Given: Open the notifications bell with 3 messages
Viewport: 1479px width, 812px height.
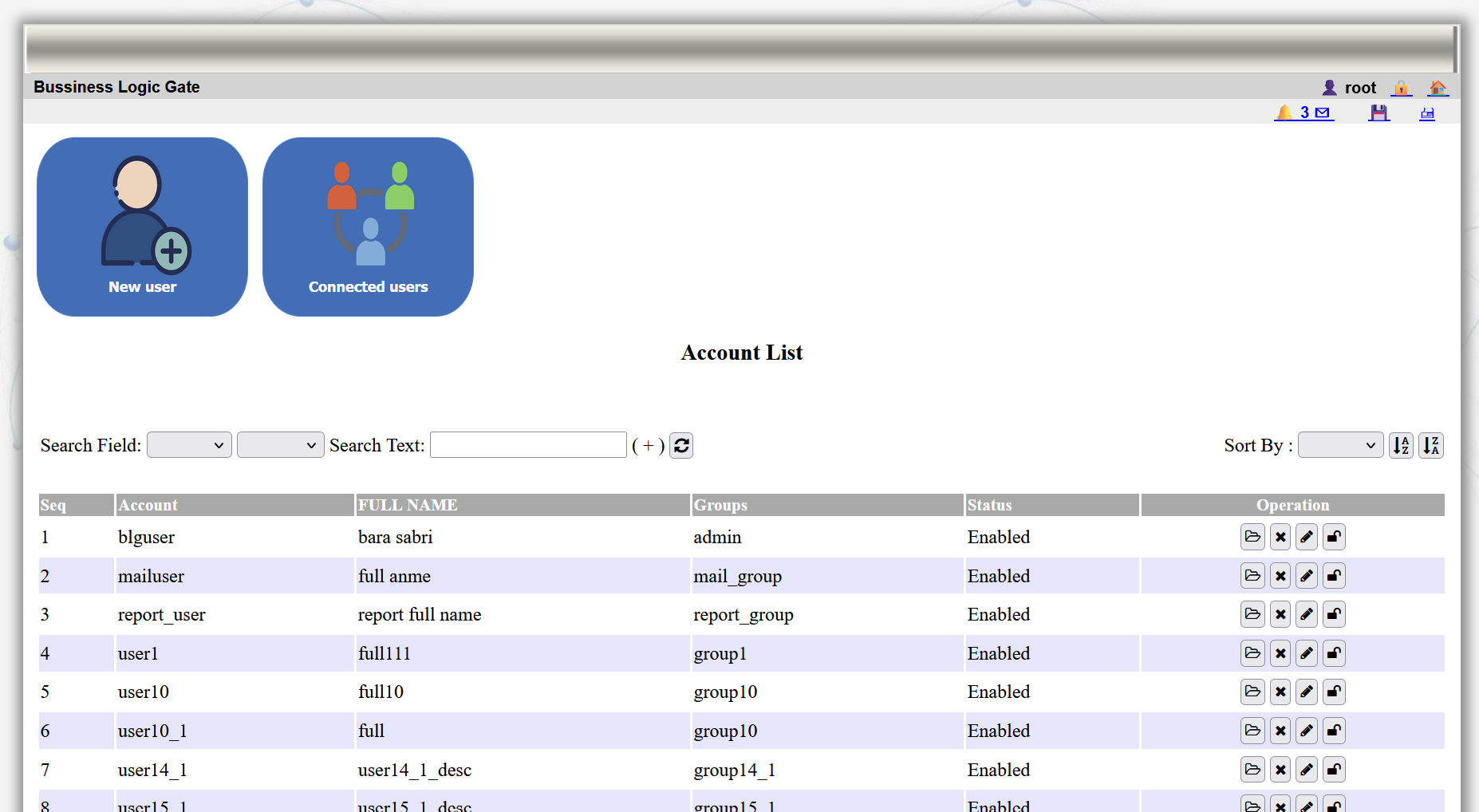Looking at the screenshot, I should pyautogui.click(x=1303, y=112).
